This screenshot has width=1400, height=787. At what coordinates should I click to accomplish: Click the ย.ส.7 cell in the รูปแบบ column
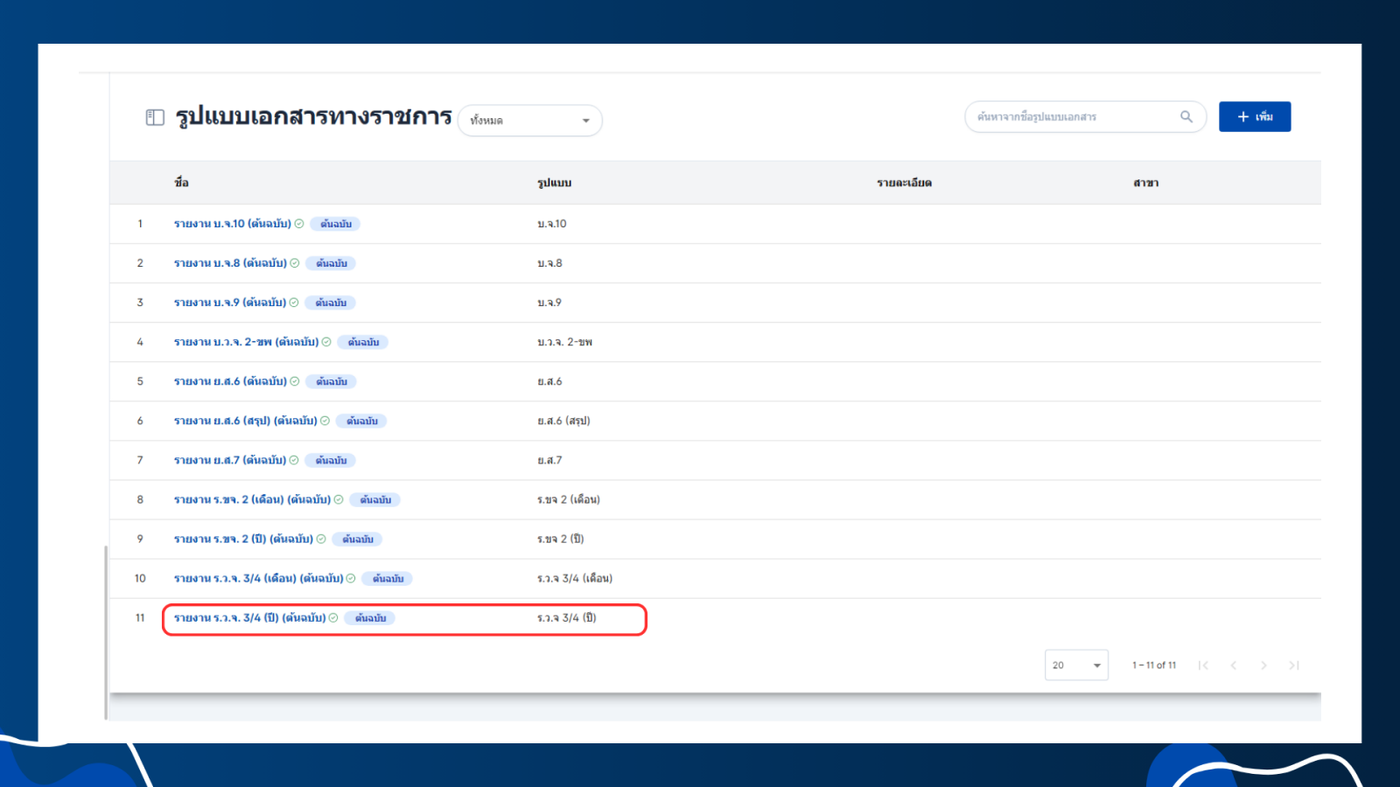[x=550, y=460]
